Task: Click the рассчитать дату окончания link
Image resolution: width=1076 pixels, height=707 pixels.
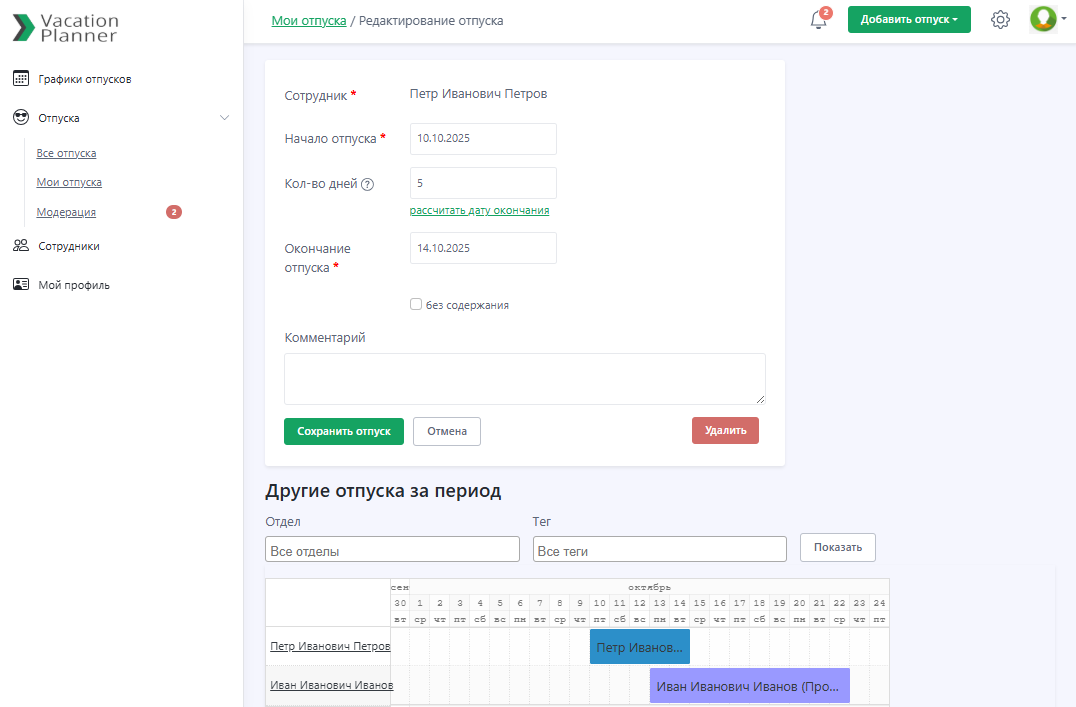Action: pyautogui.click(x=479, y=211)
